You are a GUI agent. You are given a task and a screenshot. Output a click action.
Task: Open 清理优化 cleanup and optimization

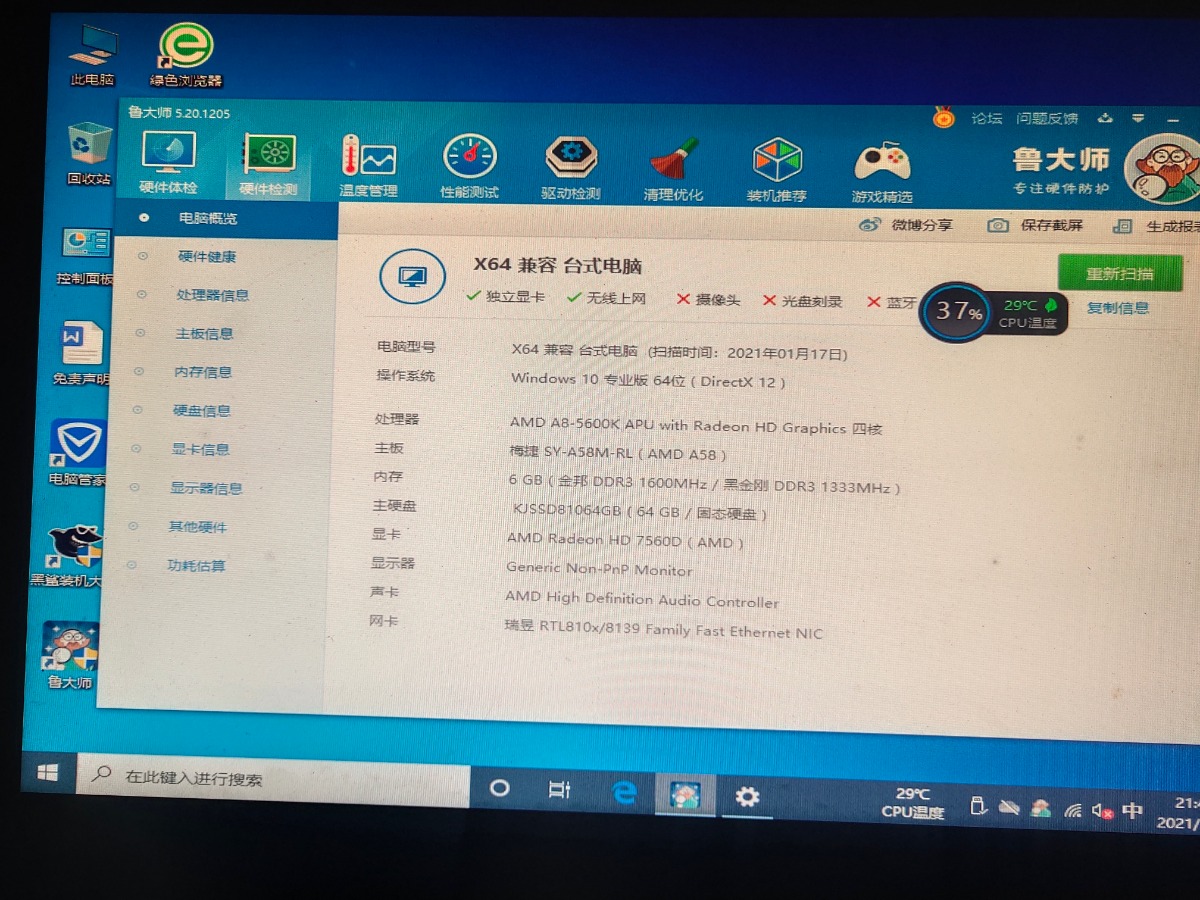[x=673, y=169]
